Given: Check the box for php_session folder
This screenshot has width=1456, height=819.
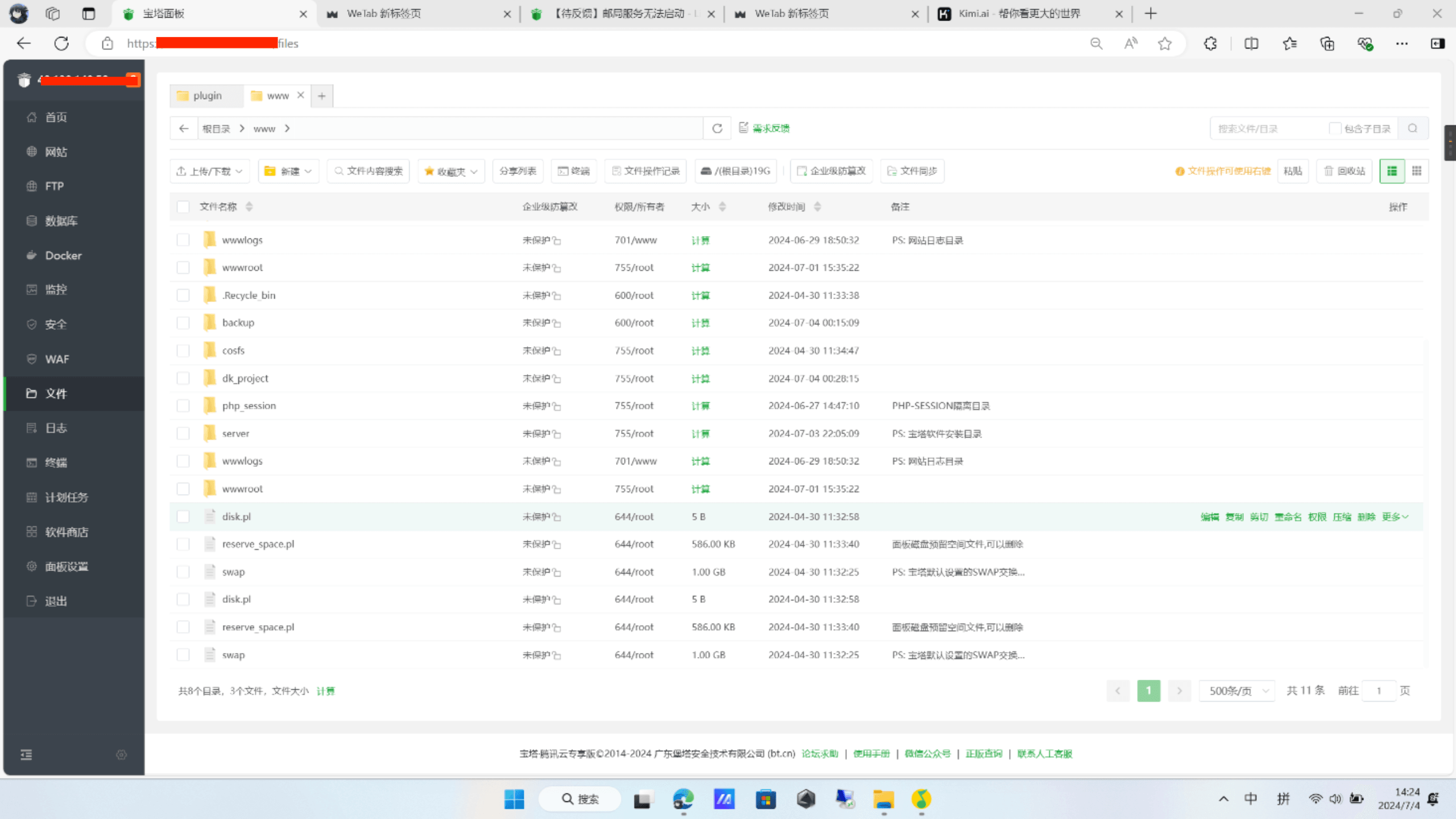Looking at the screenshot, I should 183,406.
